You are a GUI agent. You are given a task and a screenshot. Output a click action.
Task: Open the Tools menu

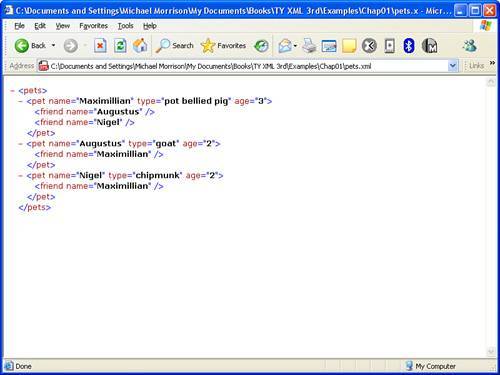[x=125, y=26]
